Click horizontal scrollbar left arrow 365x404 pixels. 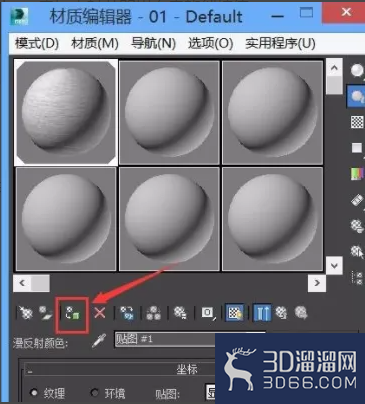[x=22, y=283]
